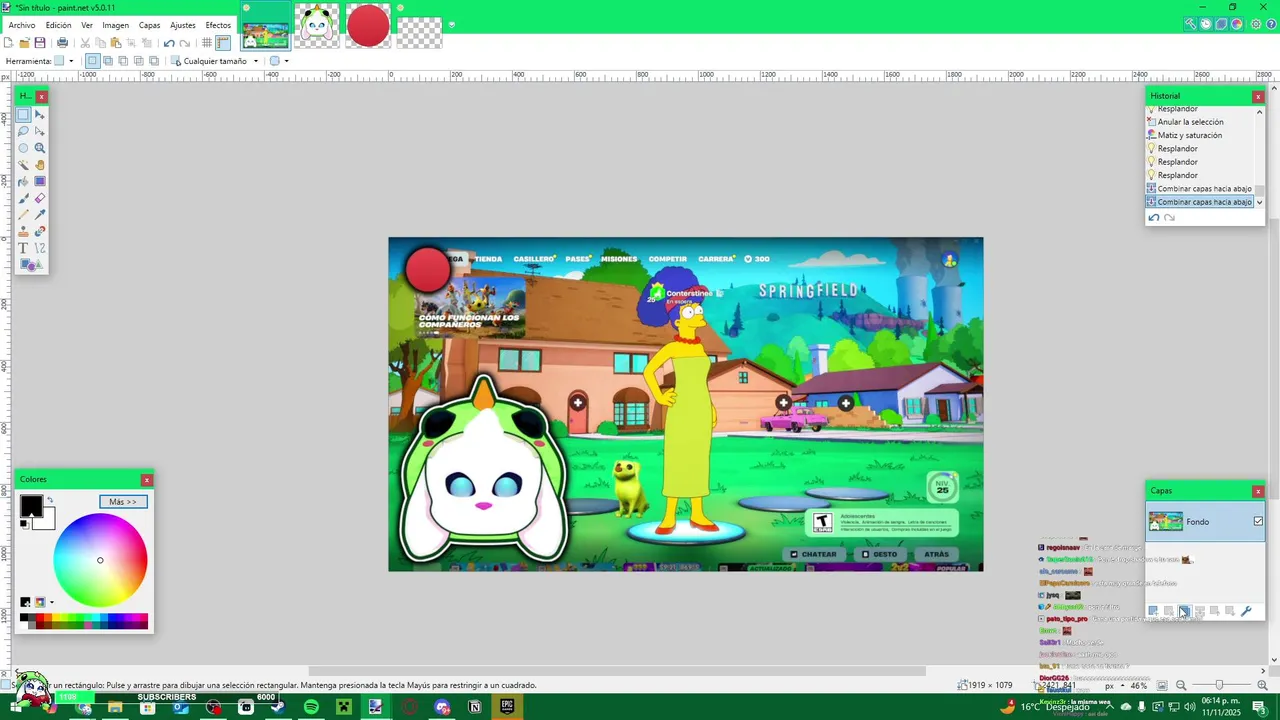Select the Pan hand tool
Screen dimensions: 1280x720
(x=40, y=165)
